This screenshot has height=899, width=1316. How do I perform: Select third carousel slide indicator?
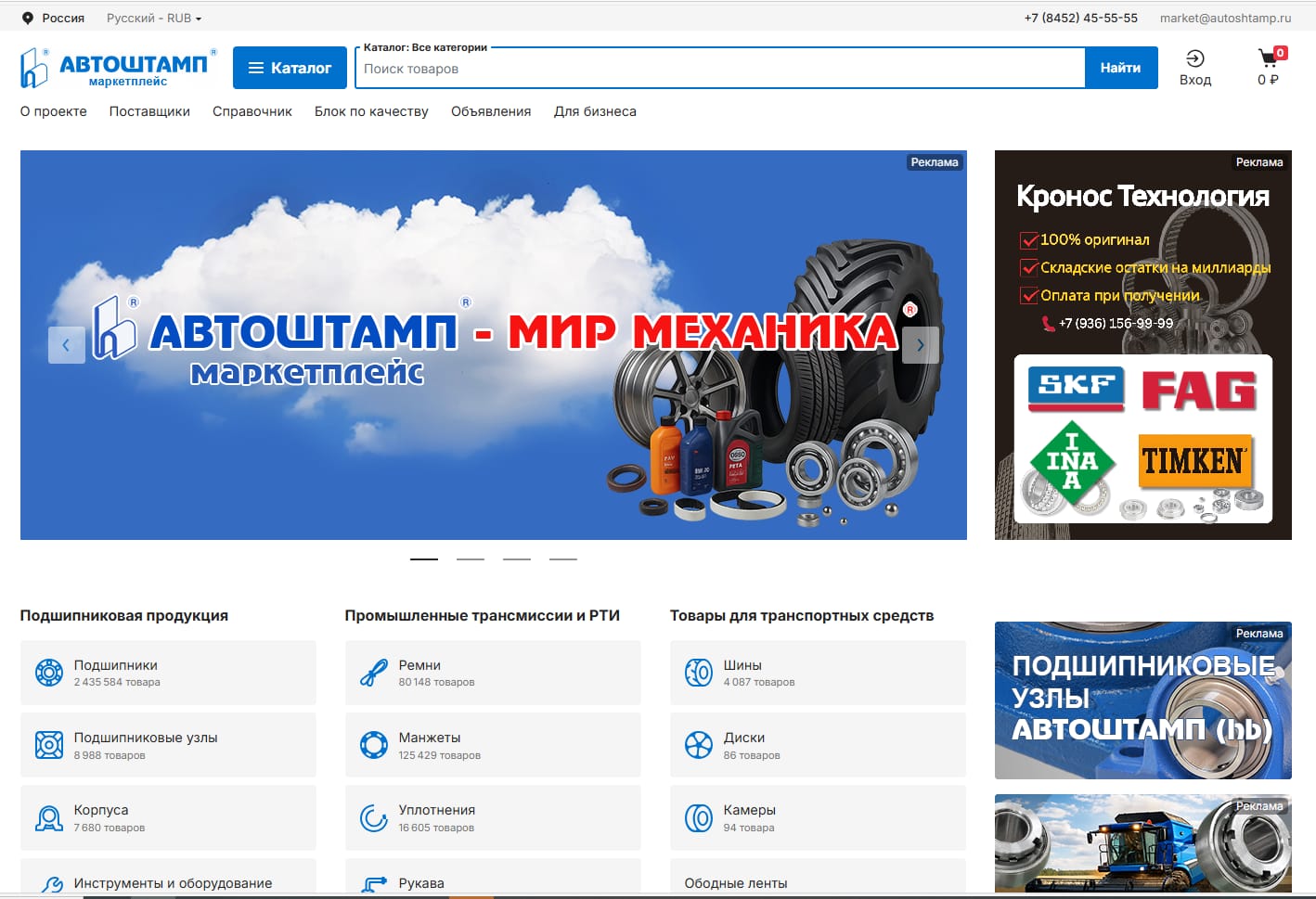[517, 559]
